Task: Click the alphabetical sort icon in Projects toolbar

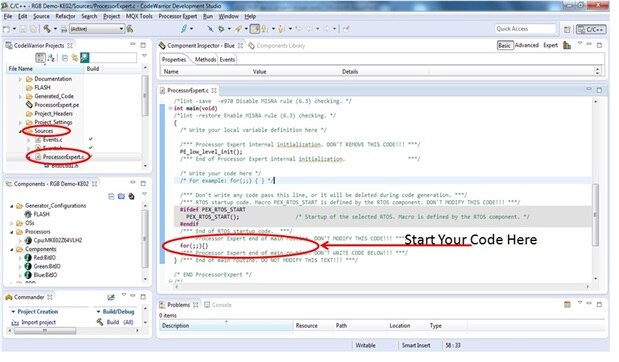Action: pos(51,58)
